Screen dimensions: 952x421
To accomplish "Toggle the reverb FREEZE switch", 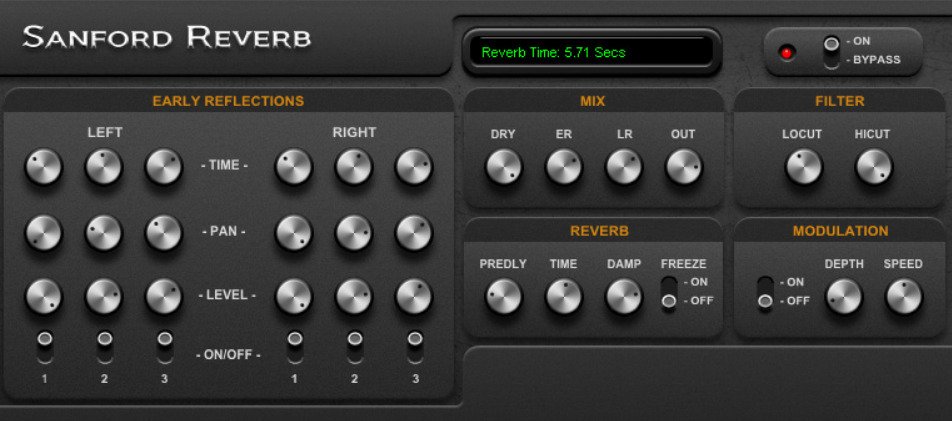I will pyautogui.click(x=669, y=294).
